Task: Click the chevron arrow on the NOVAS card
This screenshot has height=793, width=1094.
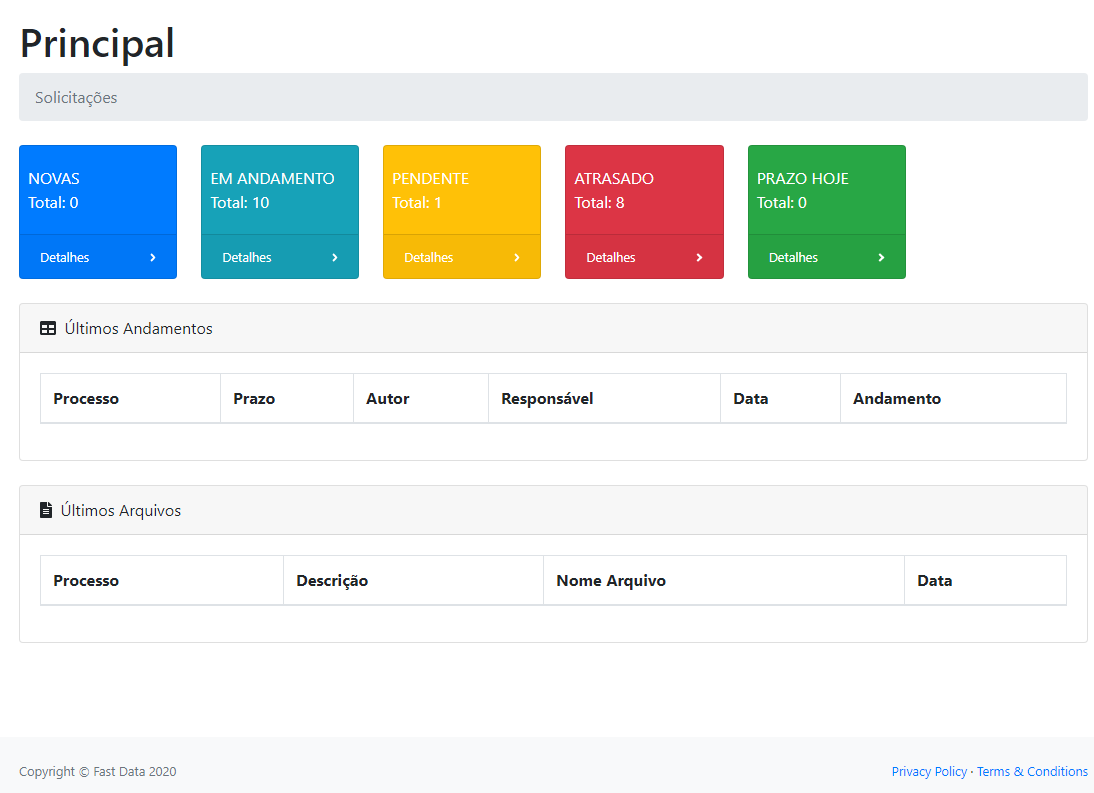Action: click(153, 257)
